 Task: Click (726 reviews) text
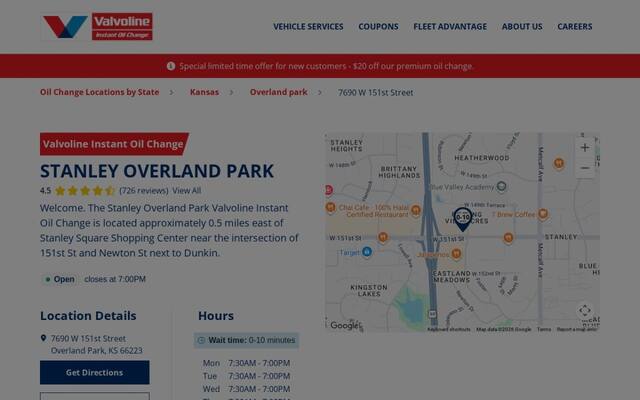[x=144, y=191]
